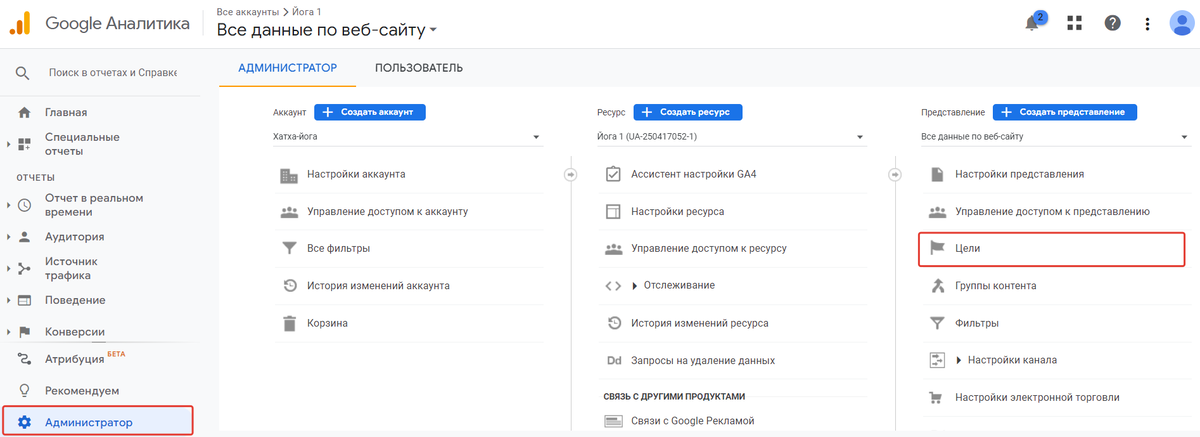Open the Йога 1 property dropdown

click(x=732, y=137)
